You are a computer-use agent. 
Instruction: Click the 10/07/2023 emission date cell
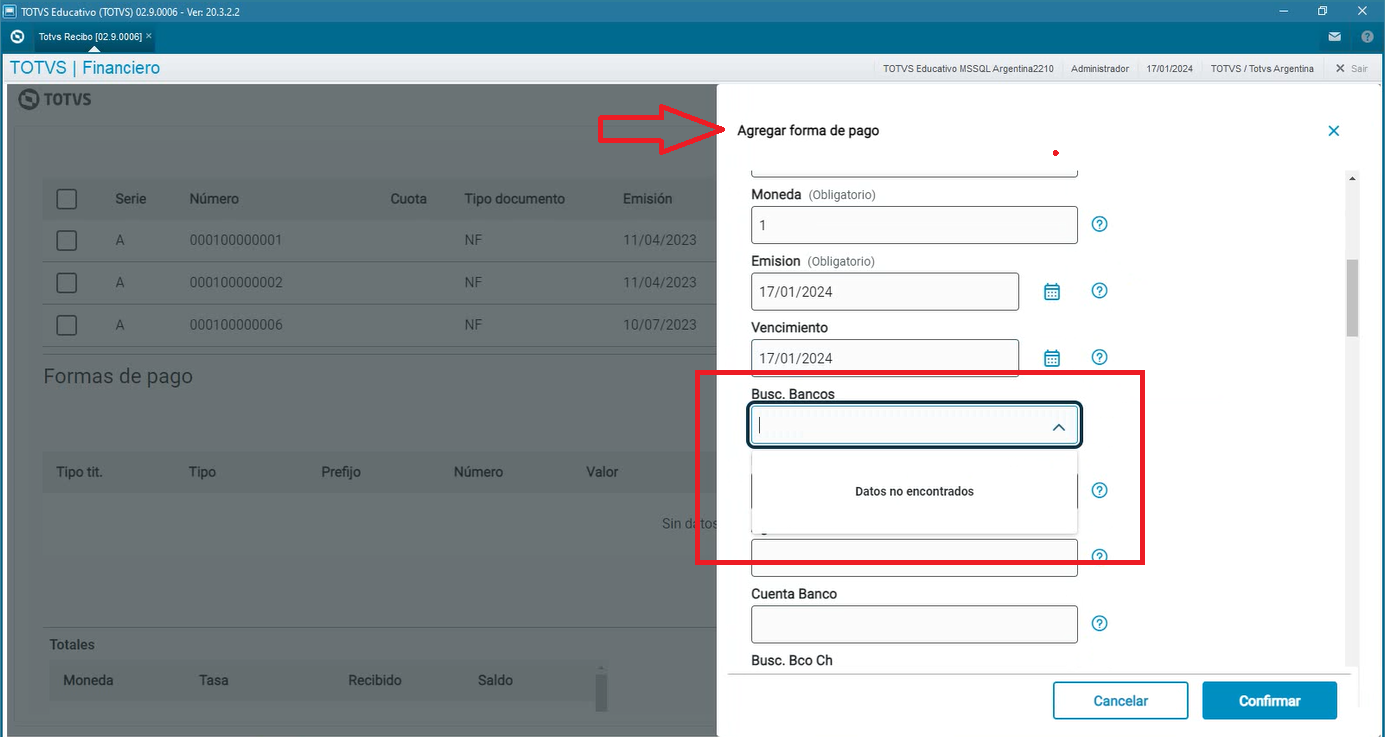click(x=659, y=325)
